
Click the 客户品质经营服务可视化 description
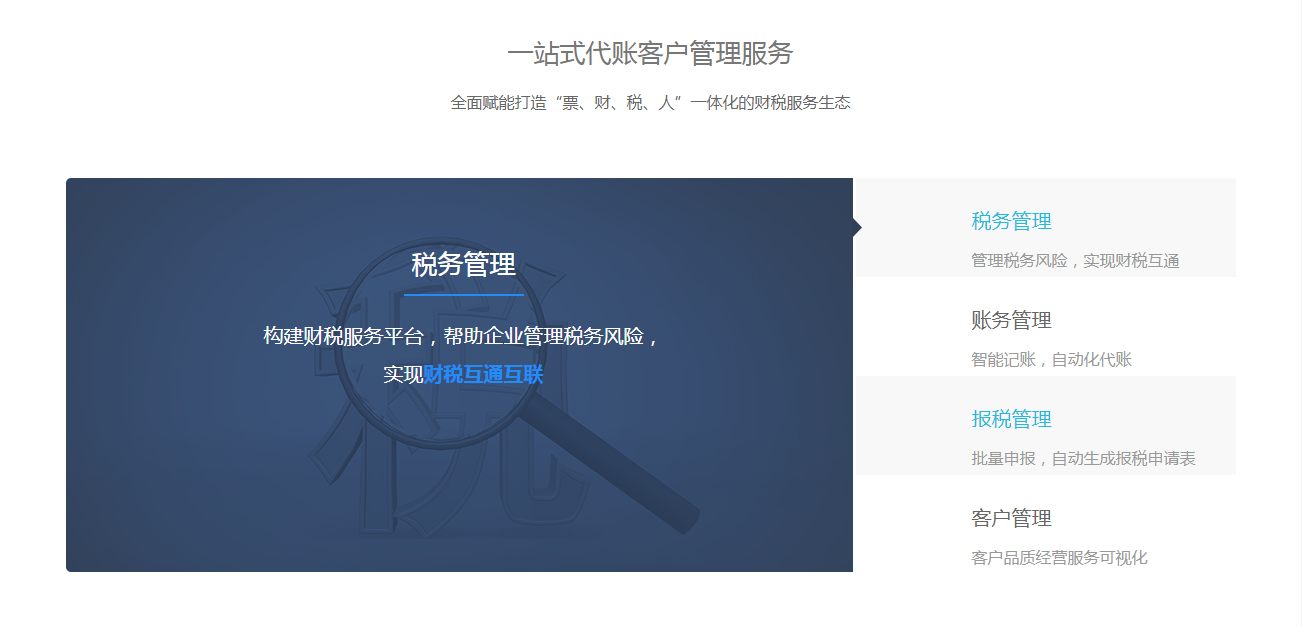pyautogui.click(x=1059, y=558)
